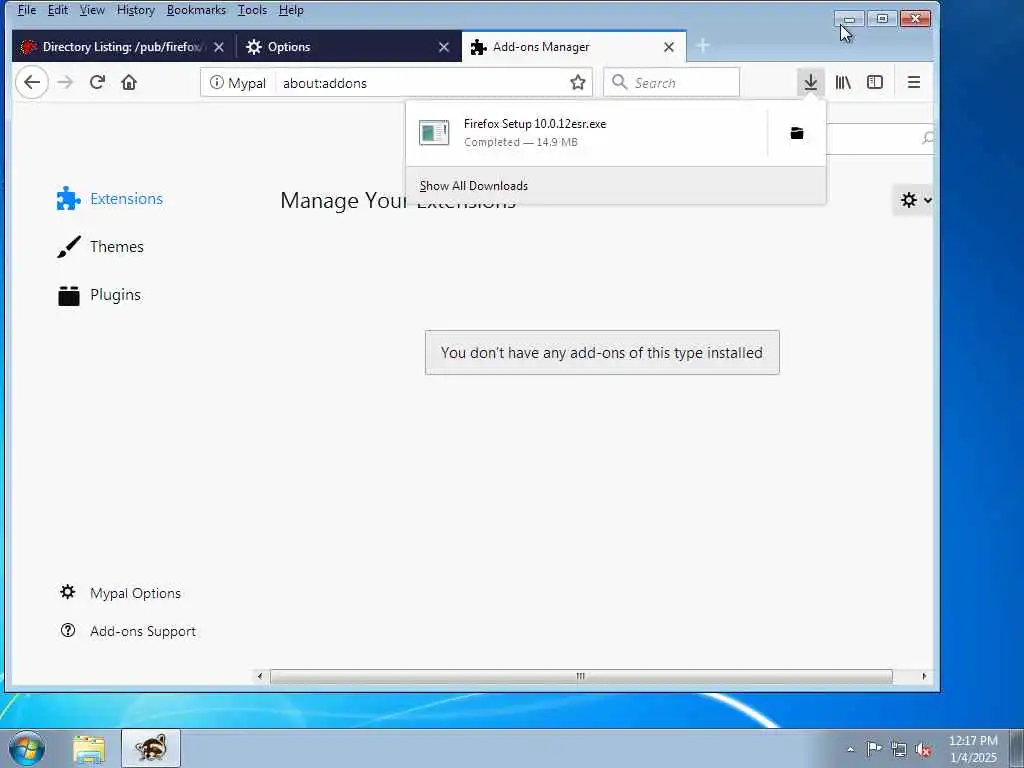Open a new tab with plus button
The width and height of the screenshot is (1024, 768).
tap(703, 46)
